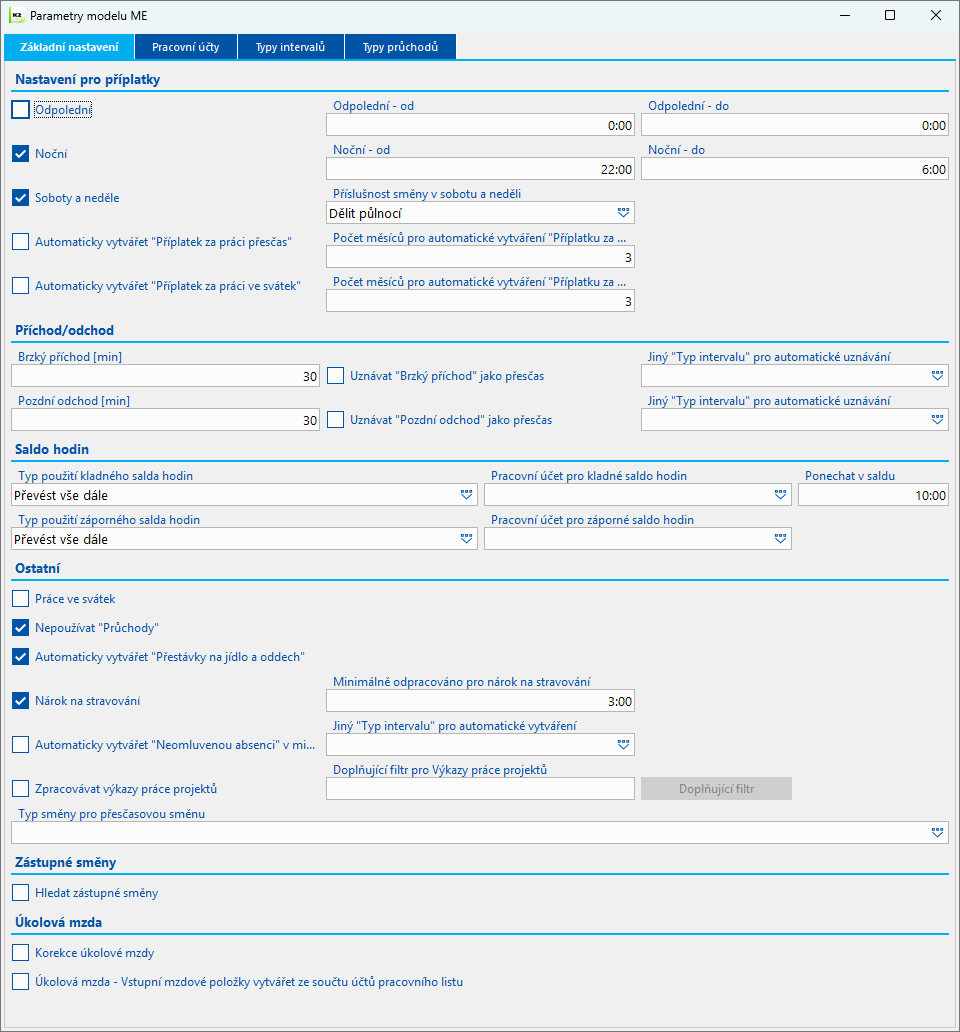960x1032 pixels.
Task: Click the 'Ponechat v saldu' time field
Action: pyautogui.click(x=873, y=495)
